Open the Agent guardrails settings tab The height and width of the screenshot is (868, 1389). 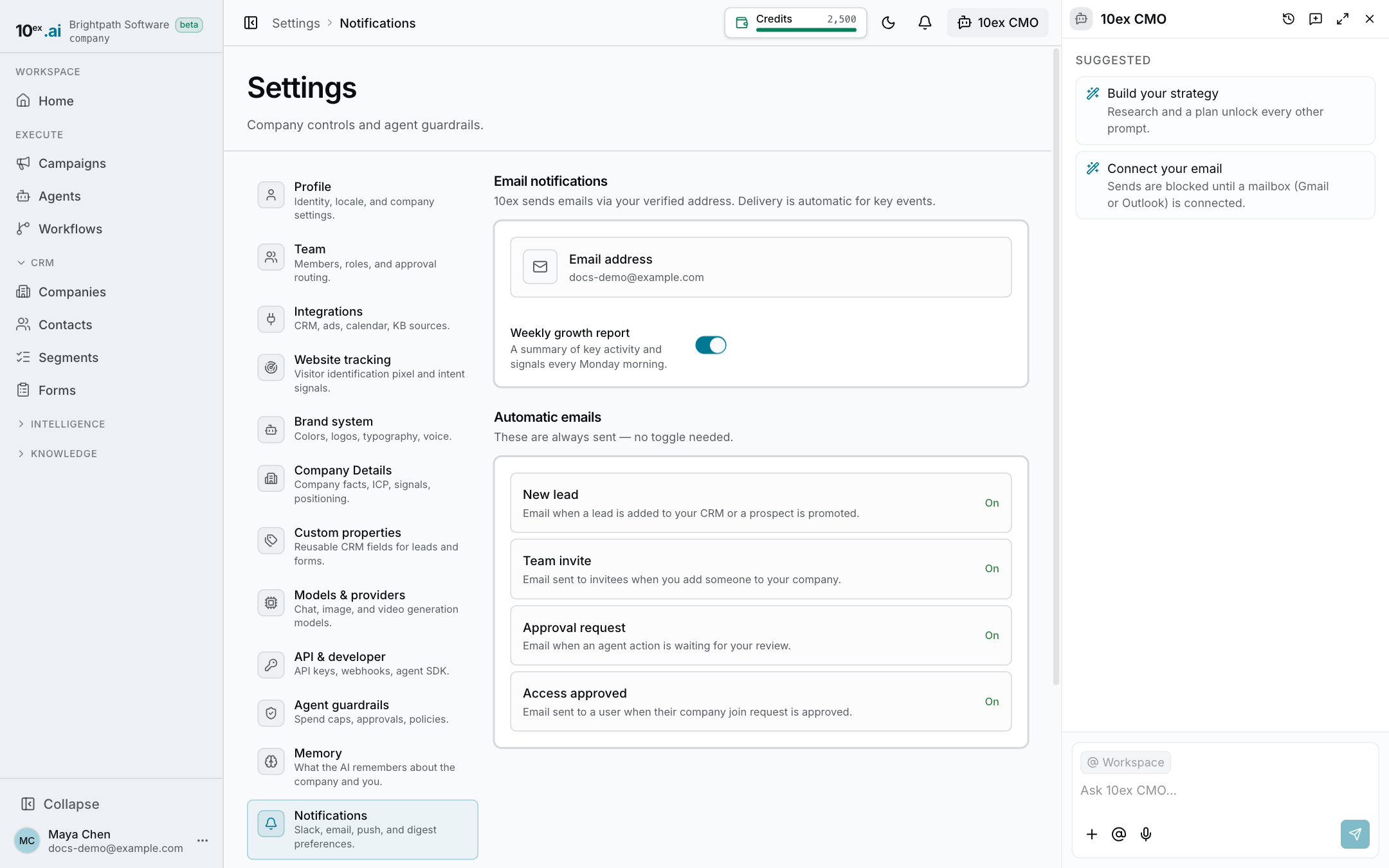[x=363, y=712]
